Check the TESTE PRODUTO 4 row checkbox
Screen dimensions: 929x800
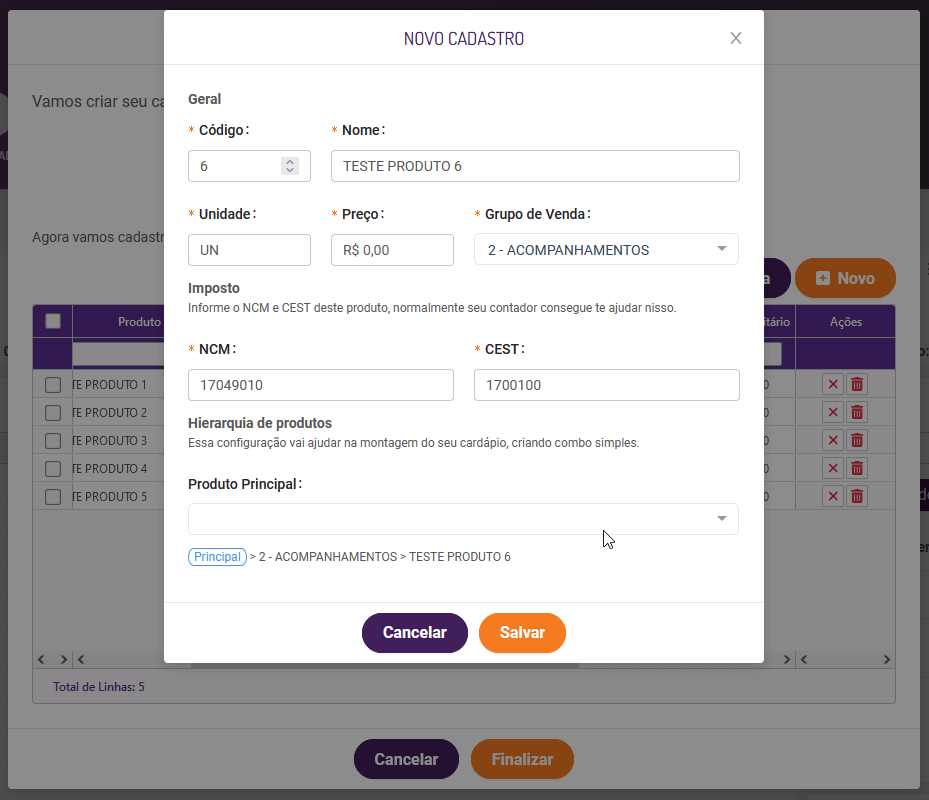point(53,469)
